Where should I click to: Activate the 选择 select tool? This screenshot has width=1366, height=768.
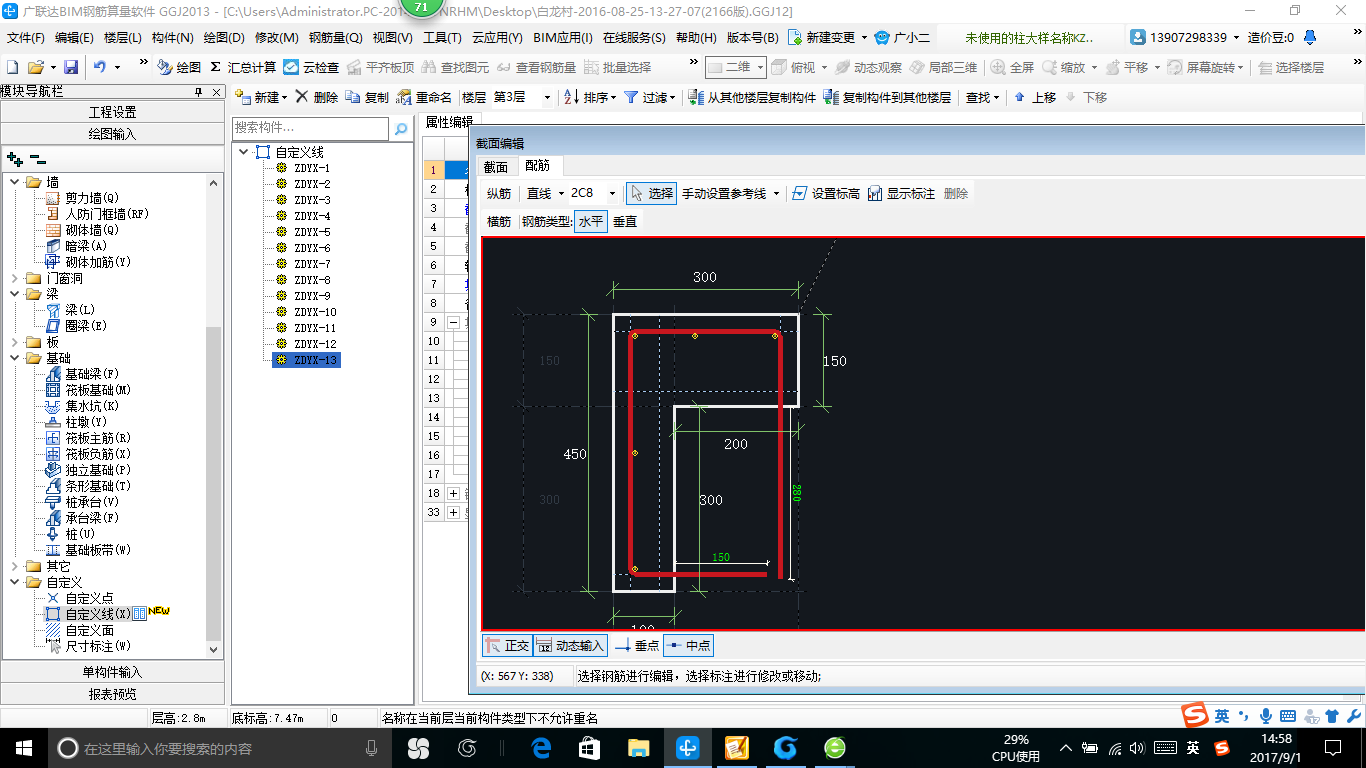651,193
